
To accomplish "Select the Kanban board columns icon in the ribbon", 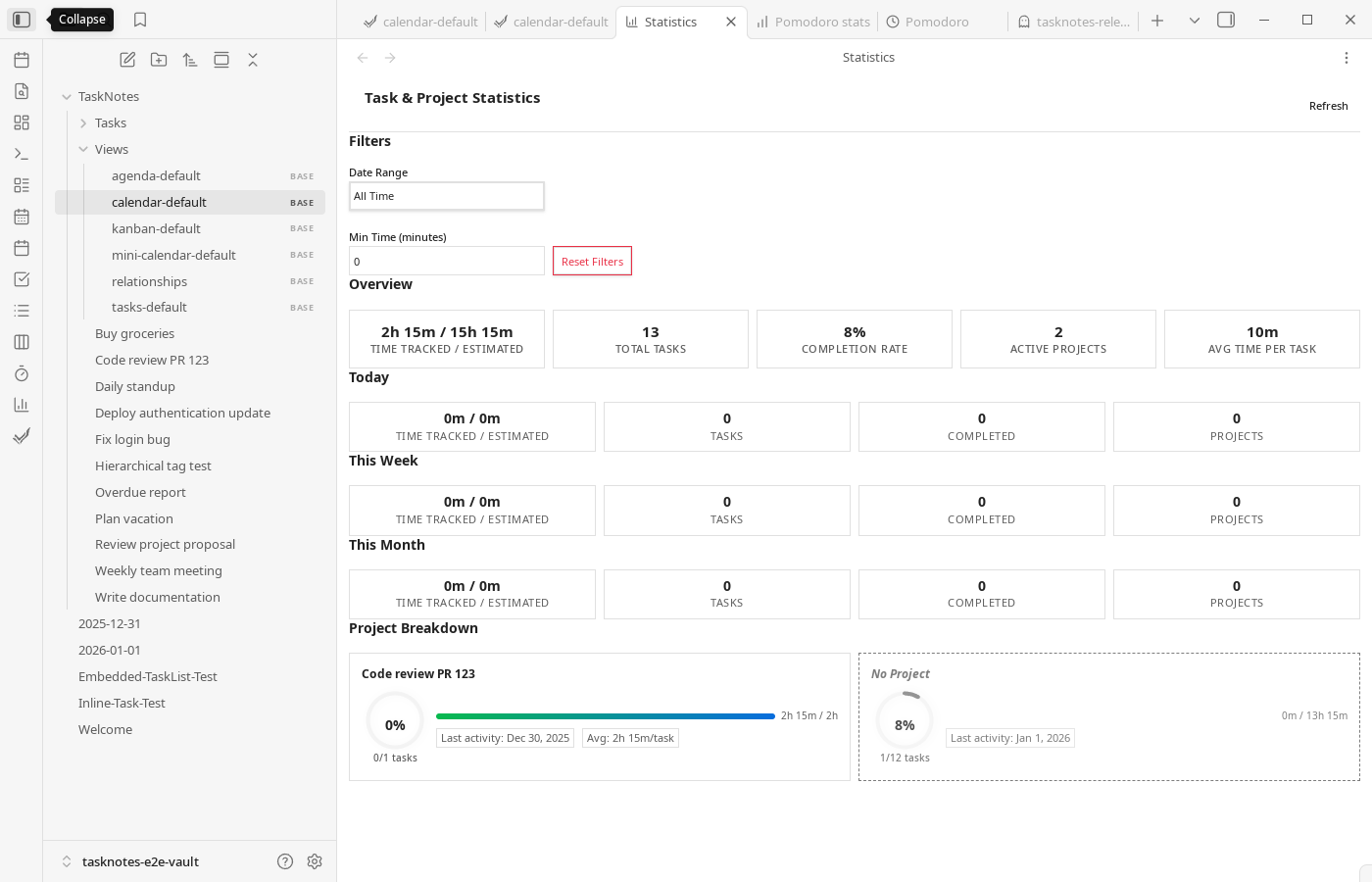I will point(22,341).
